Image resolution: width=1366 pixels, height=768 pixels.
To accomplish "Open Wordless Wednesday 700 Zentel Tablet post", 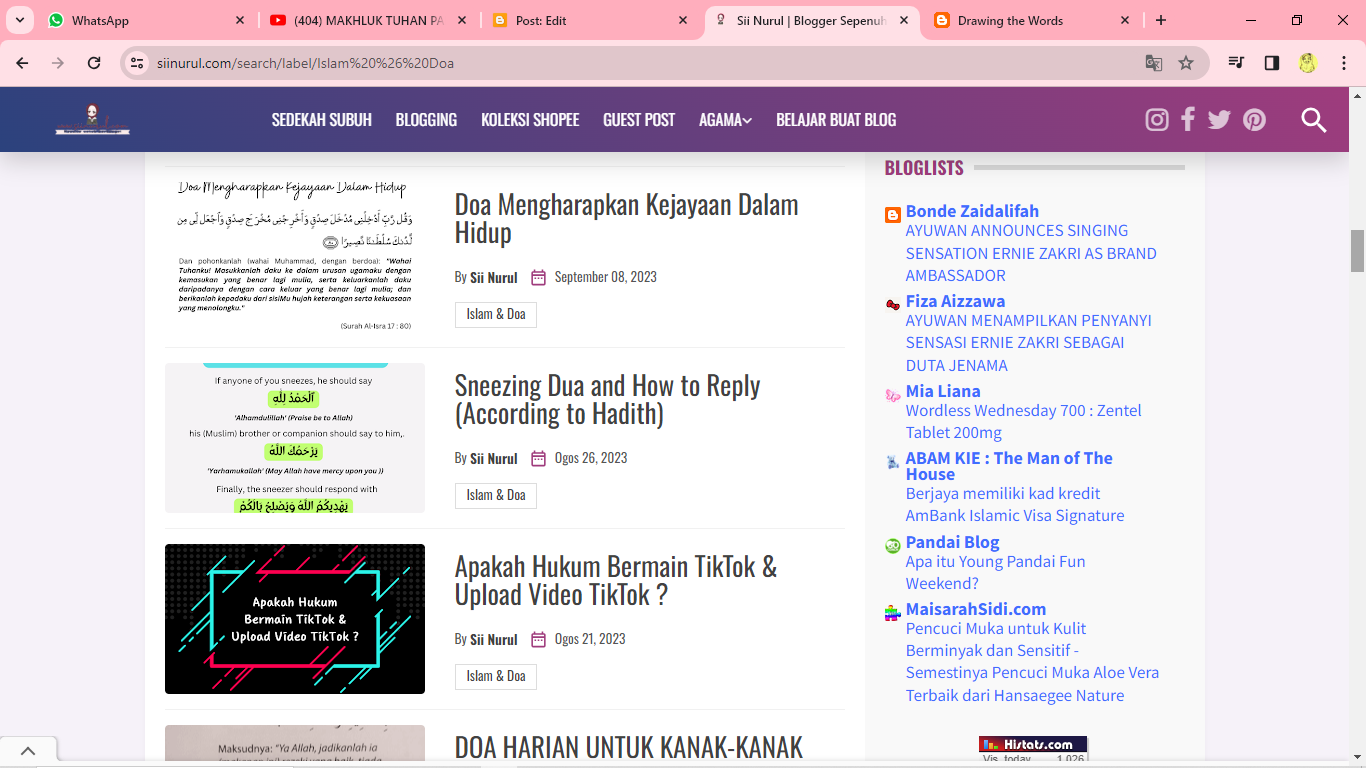I will (x=1023, y=421).
